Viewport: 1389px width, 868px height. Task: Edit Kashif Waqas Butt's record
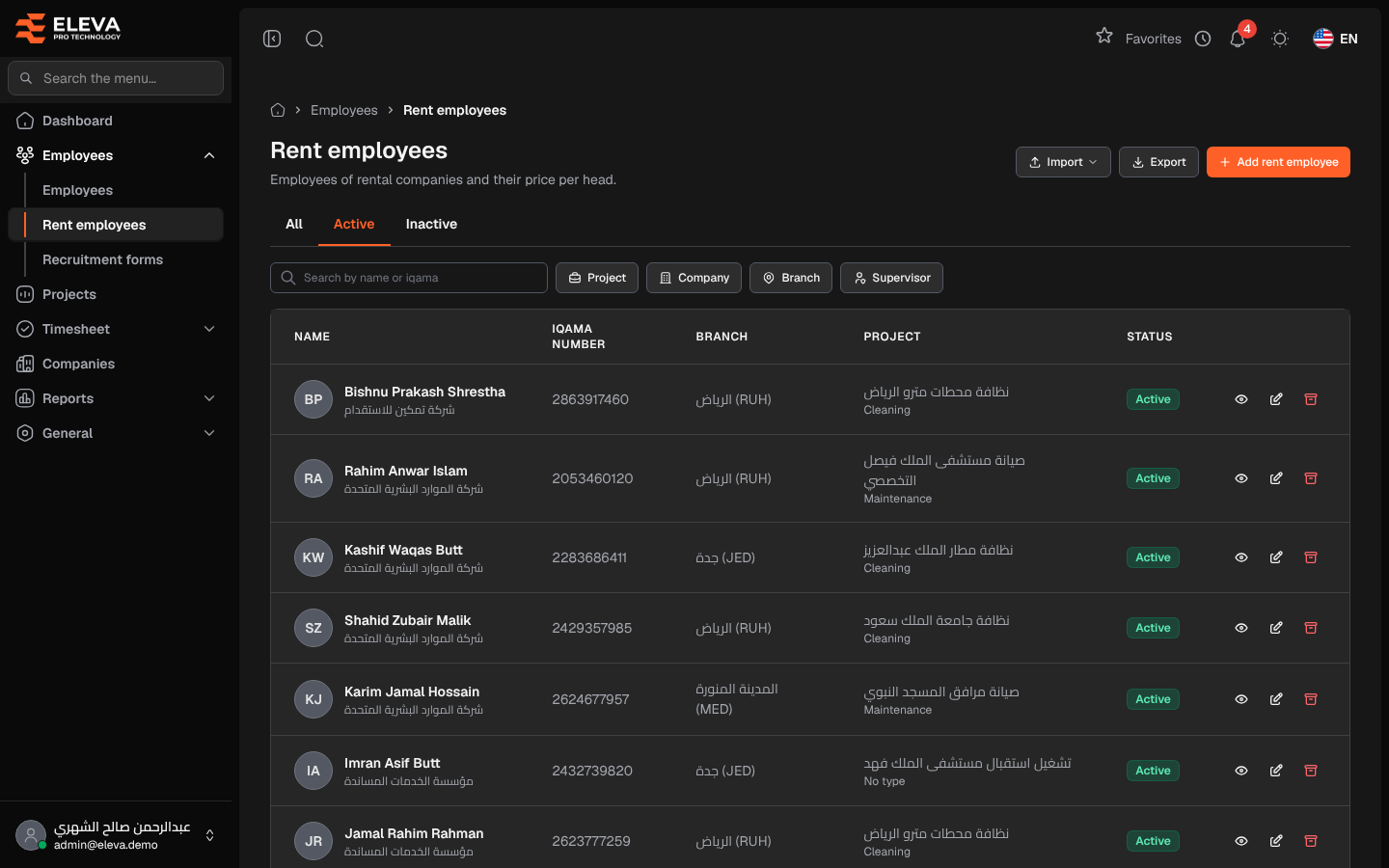[1276, 557]
